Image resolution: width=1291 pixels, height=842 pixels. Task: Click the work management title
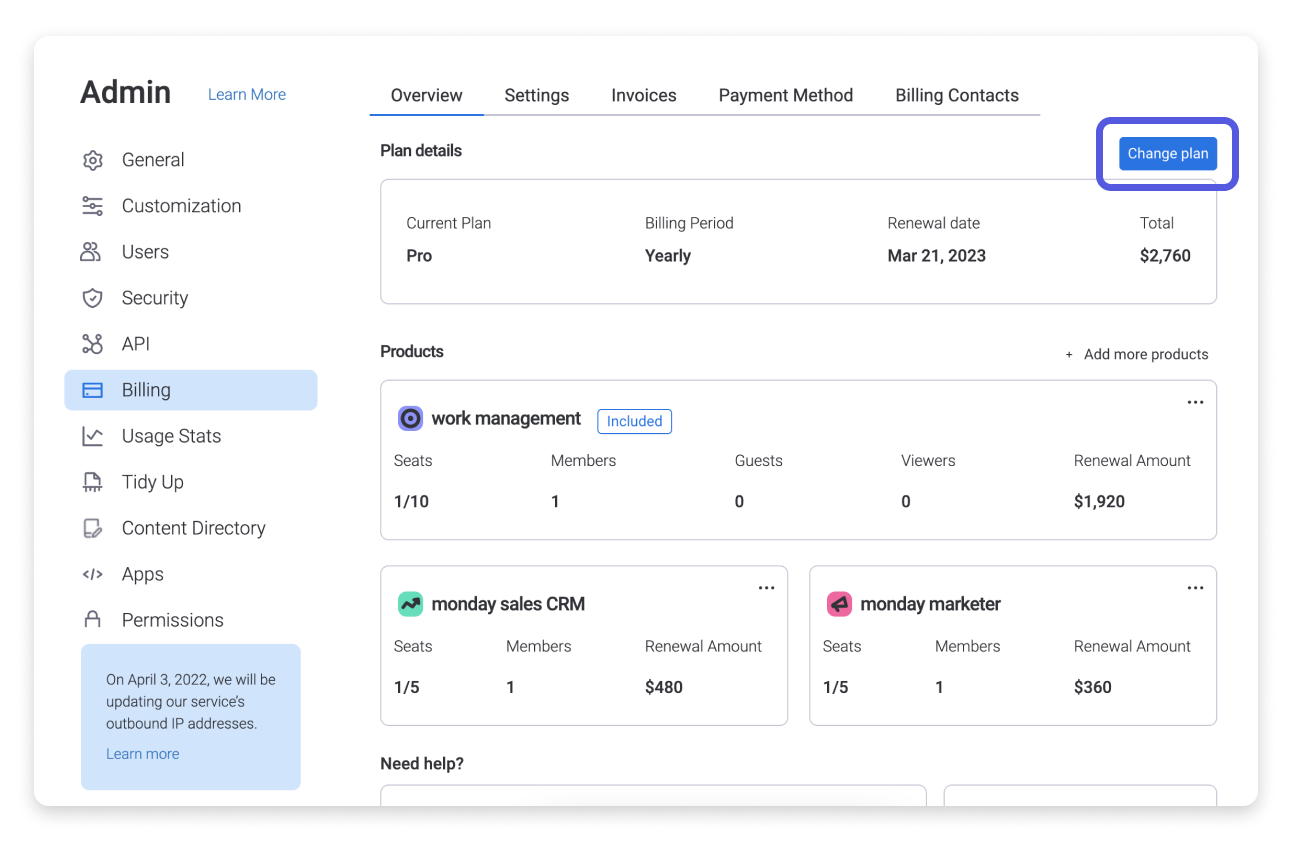506,419
